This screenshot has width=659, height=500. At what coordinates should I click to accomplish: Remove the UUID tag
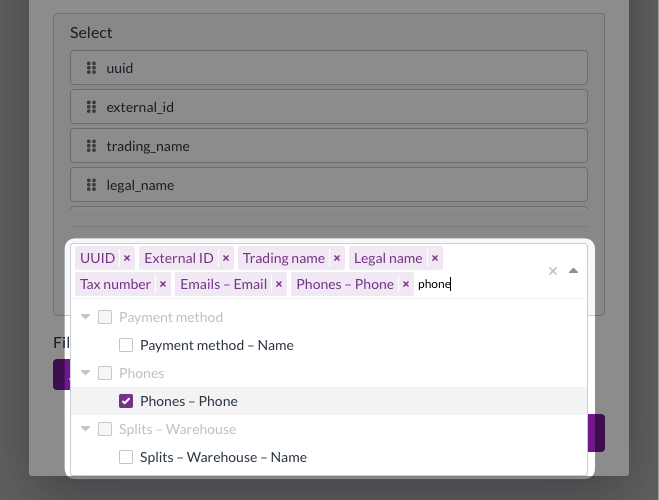coord(127,258)
